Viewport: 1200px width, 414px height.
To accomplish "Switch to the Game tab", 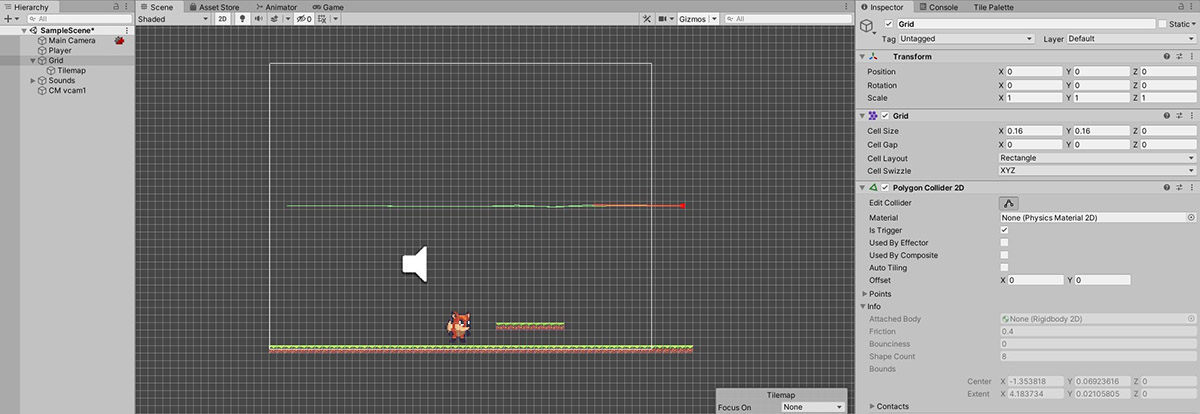I will point(327,6).
